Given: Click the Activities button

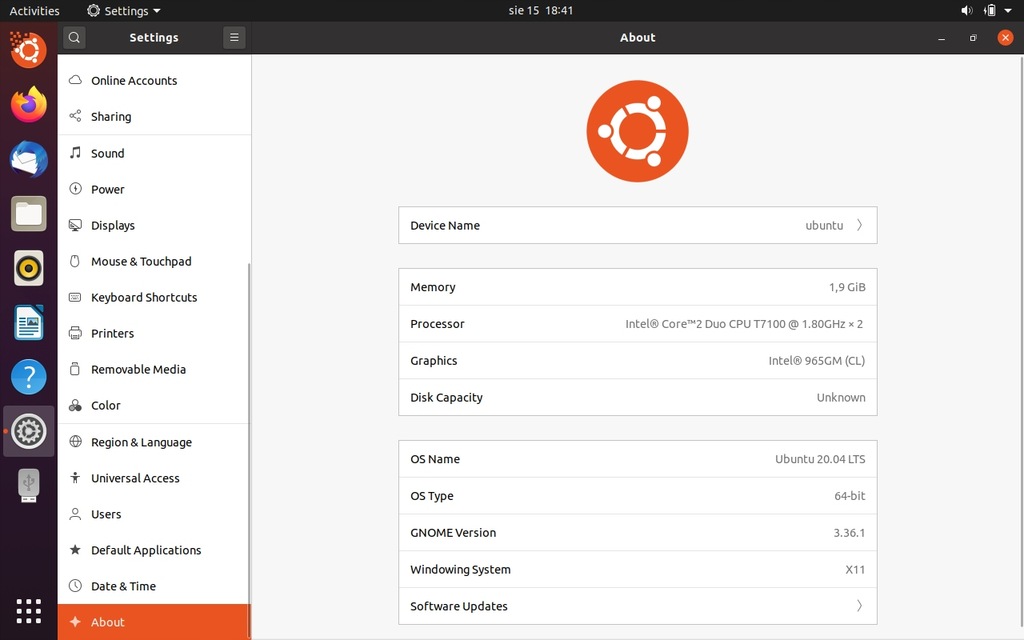Looking at the screenshot, I should (34, 10).
